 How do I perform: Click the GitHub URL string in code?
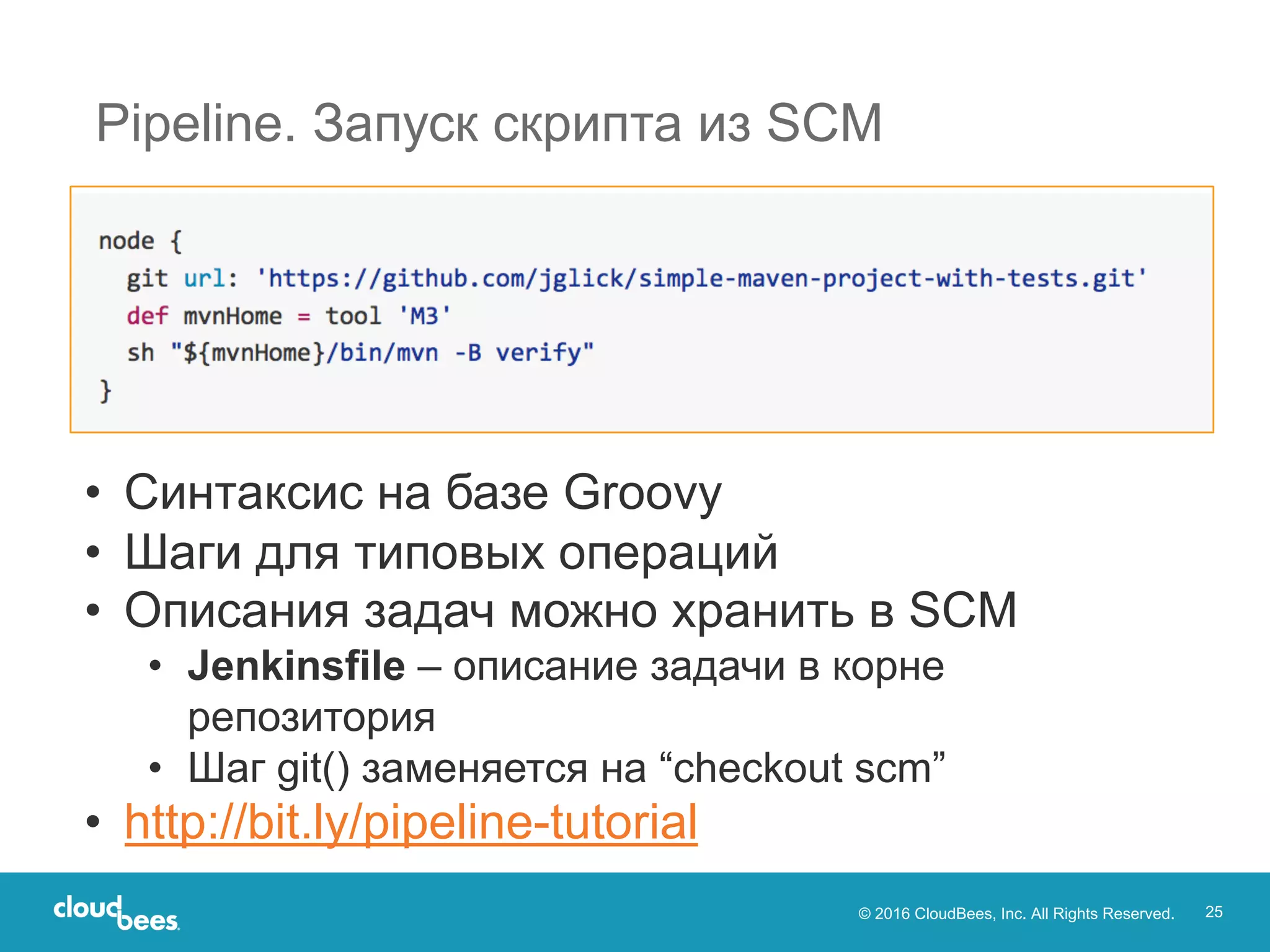(x=701, y=278)
